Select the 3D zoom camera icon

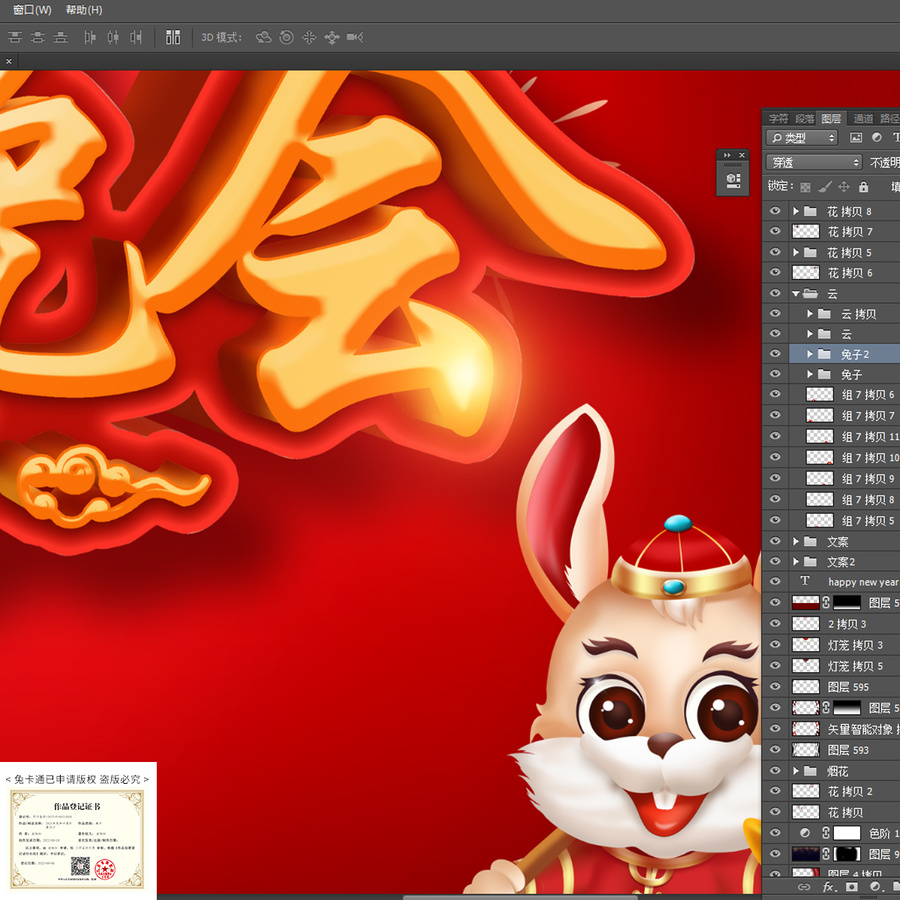(x=355, y=37)
